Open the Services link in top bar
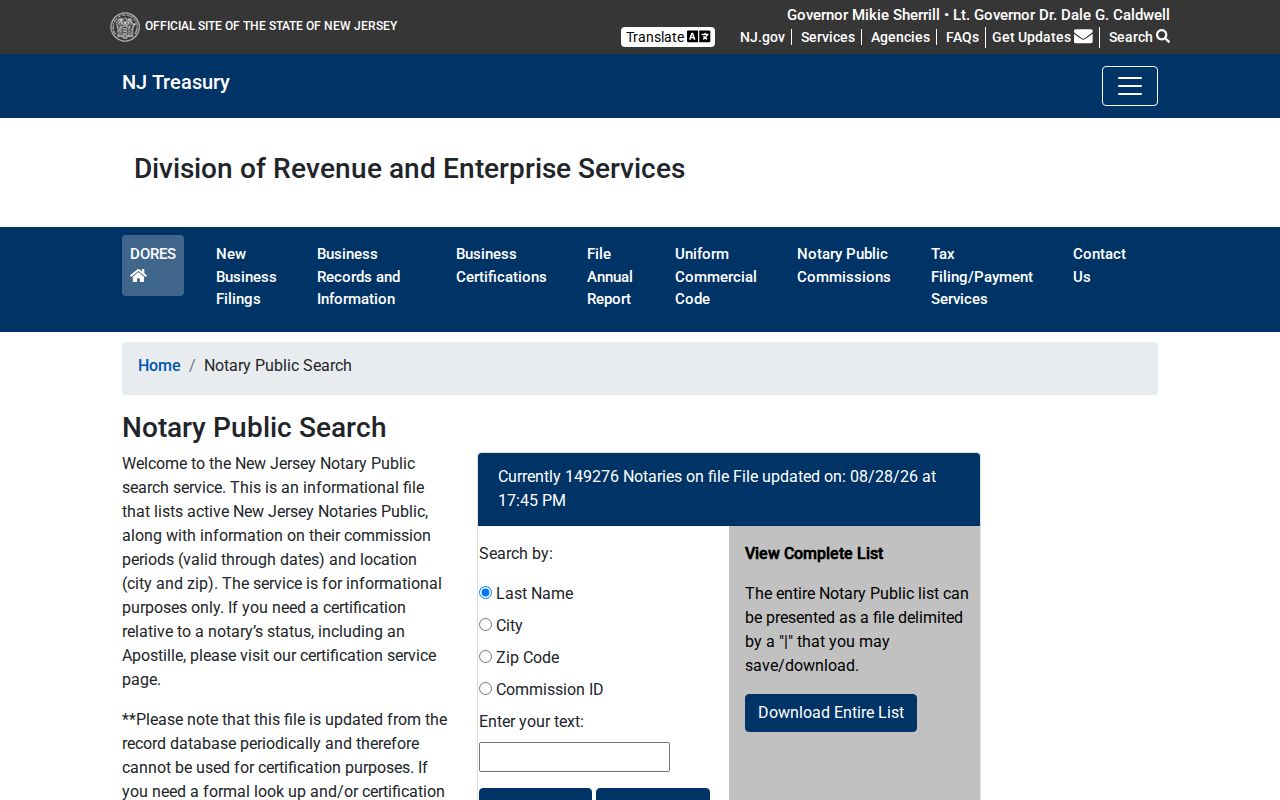The width and height of the screenshot is (1280, 800). tap(828, 37)
